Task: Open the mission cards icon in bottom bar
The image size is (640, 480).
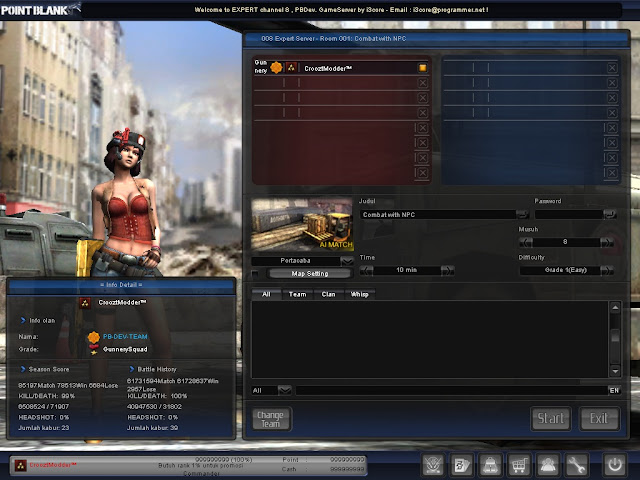Action: pyautogui.click(x=462, y=464)
